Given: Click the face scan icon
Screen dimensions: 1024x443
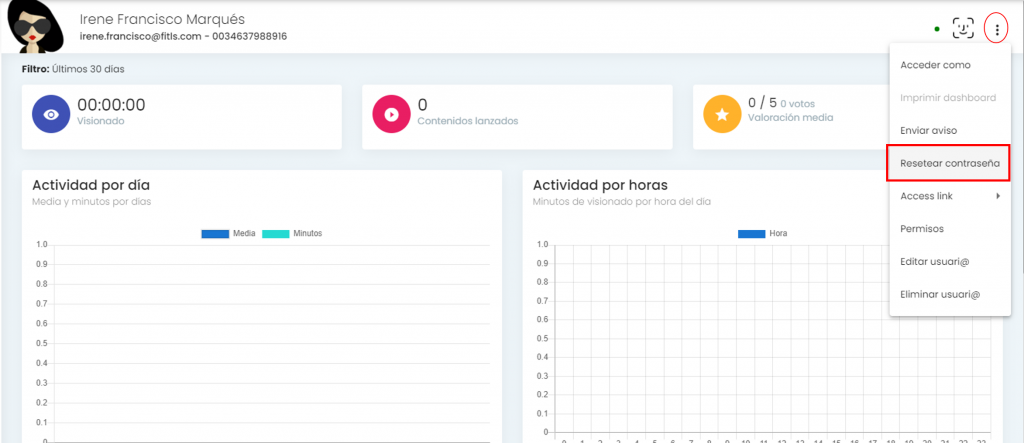Looking at the screenshot, I should (x=963, y=29).
